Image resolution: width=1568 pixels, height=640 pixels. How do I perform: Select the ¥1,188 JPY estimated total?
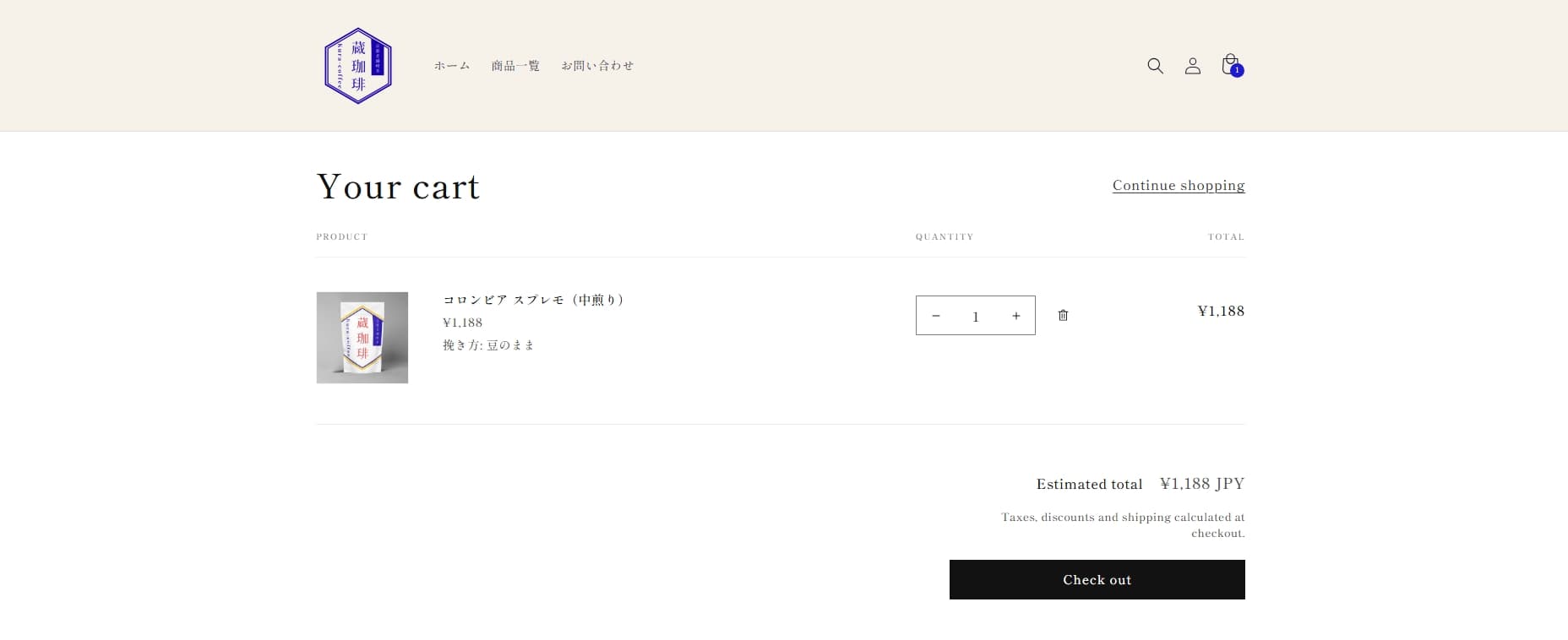1201,484
